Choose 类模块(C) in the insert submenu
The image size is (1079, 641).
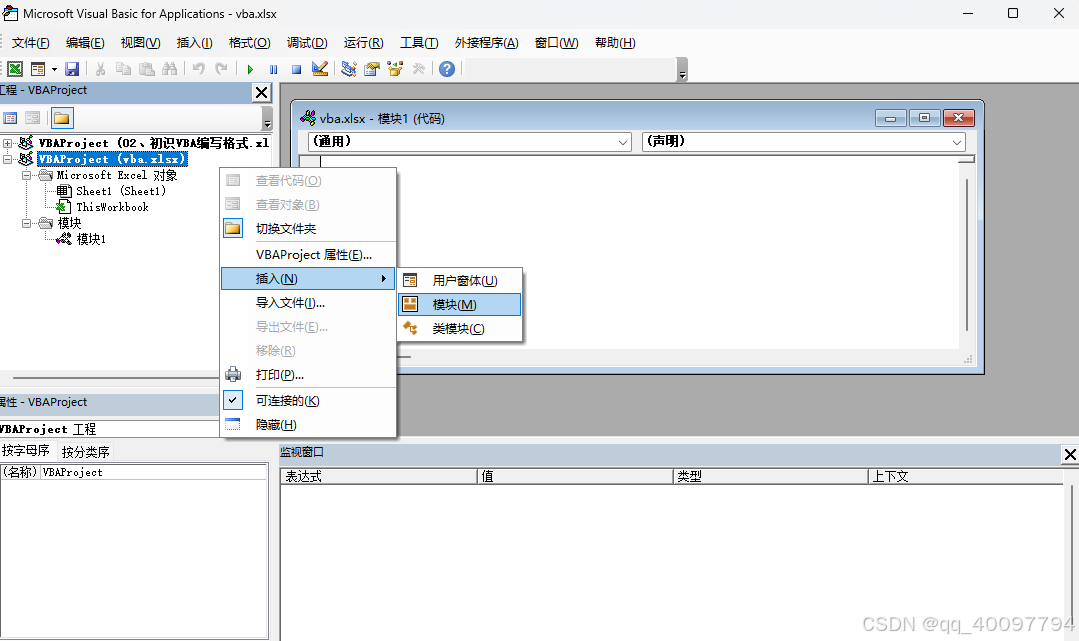click(x=460, y=328)
